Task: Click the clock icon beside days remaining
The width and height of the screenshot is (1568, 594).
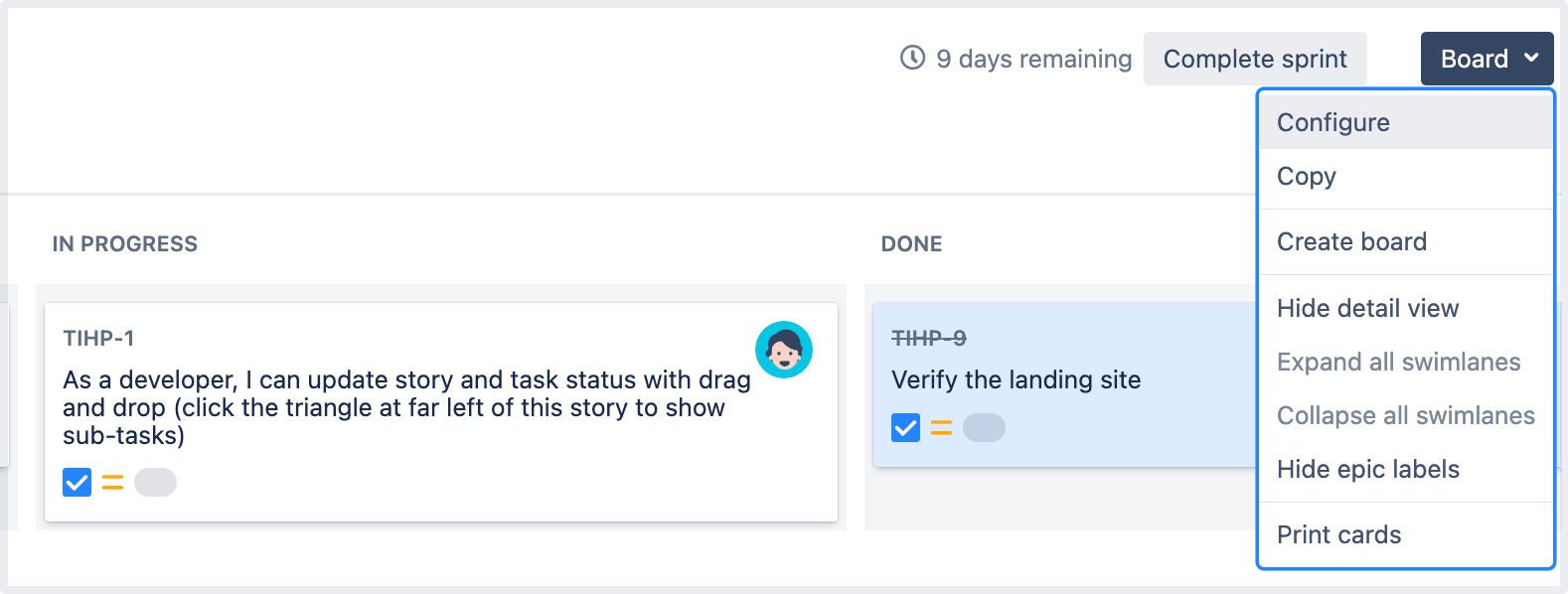Action: [x=912, y=58]
